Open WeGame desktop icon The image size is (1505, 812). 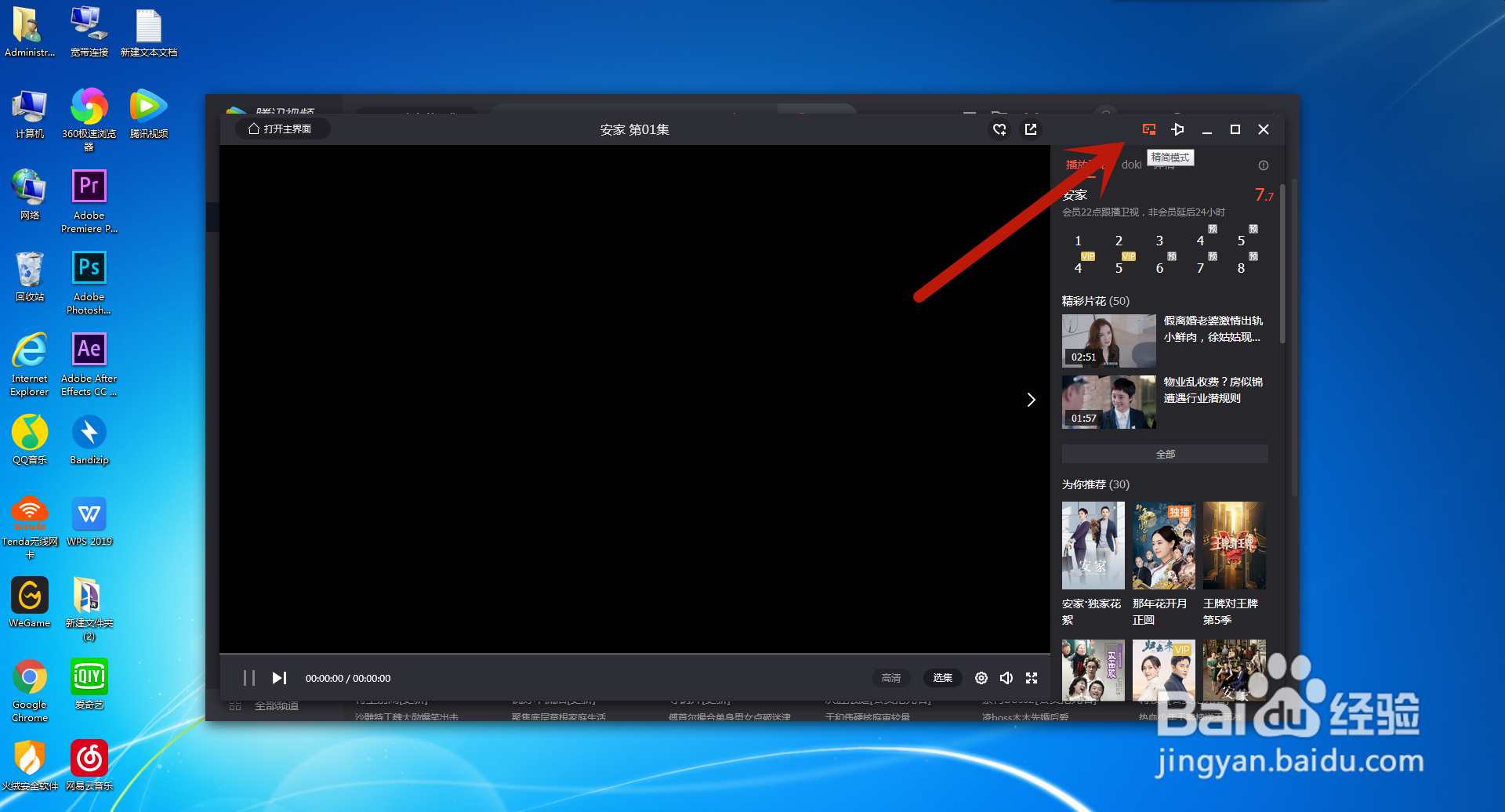(30, 603)
